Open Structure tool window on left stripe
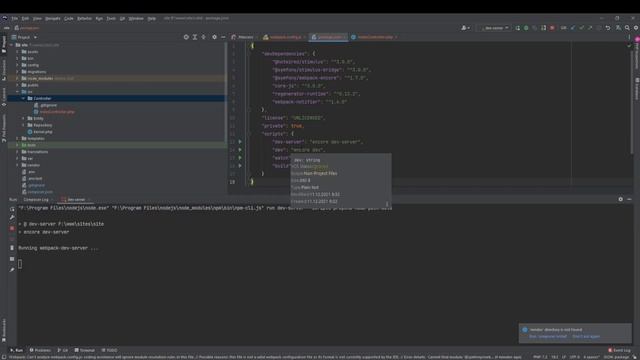 pyautogui.click(x=4, y=69)
